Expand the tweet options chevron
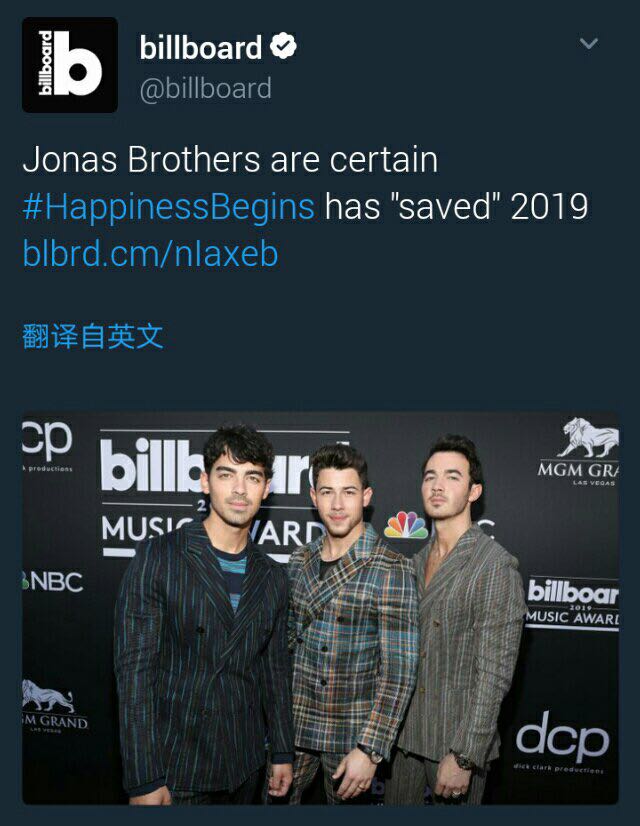 (588, 43)
